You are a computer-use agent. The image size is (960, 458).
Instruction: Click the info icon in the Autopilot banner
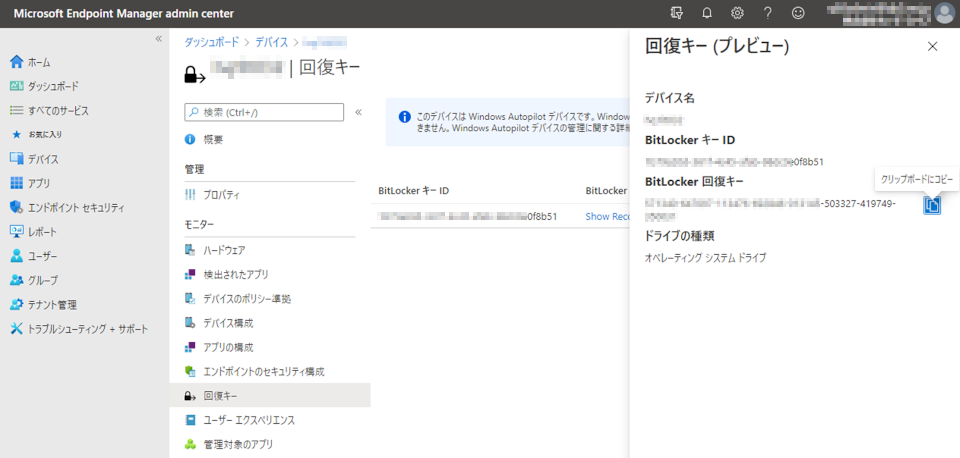coord(404,116)
